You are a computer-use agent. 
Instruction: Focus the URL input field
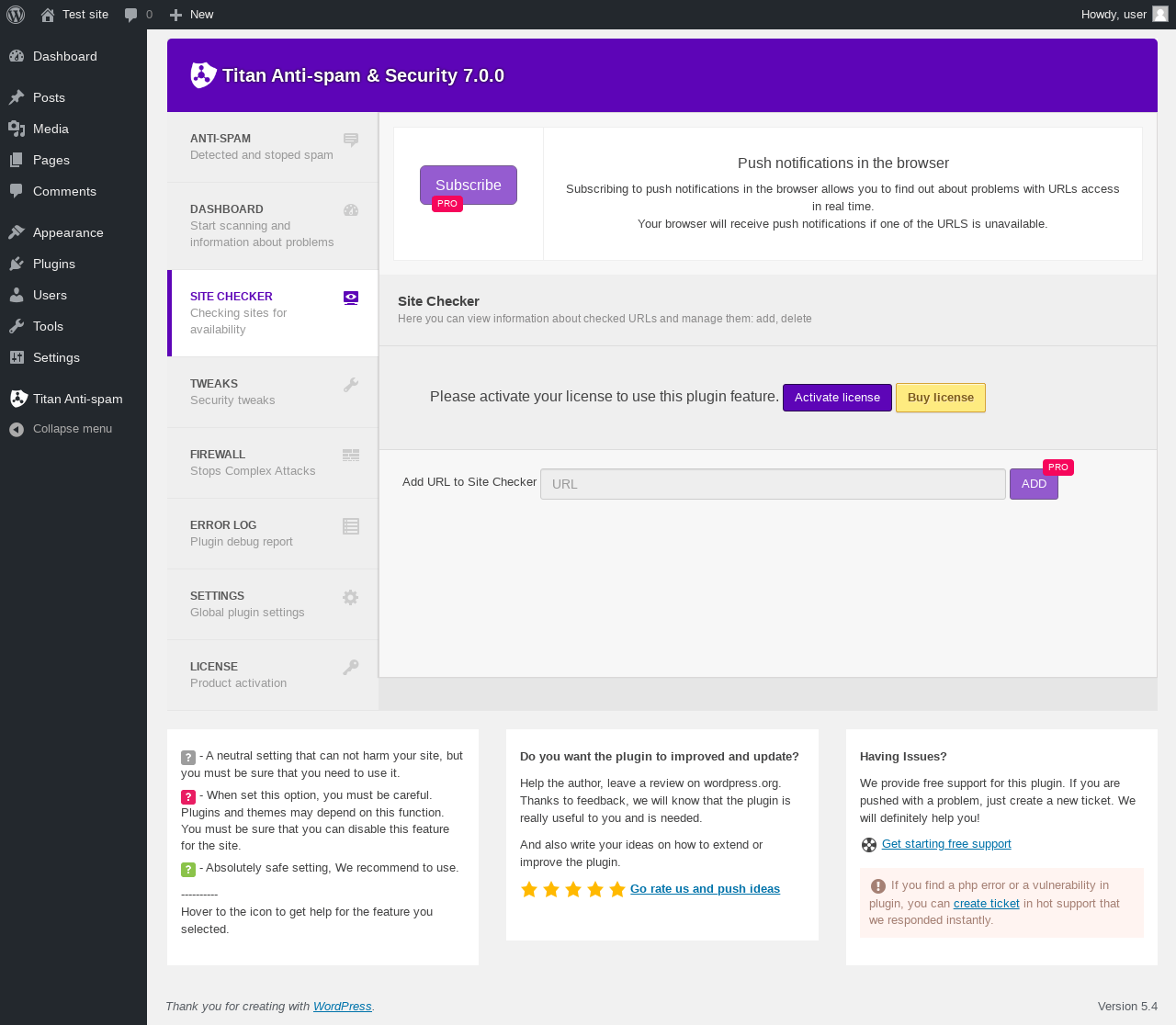click(773, 484)
